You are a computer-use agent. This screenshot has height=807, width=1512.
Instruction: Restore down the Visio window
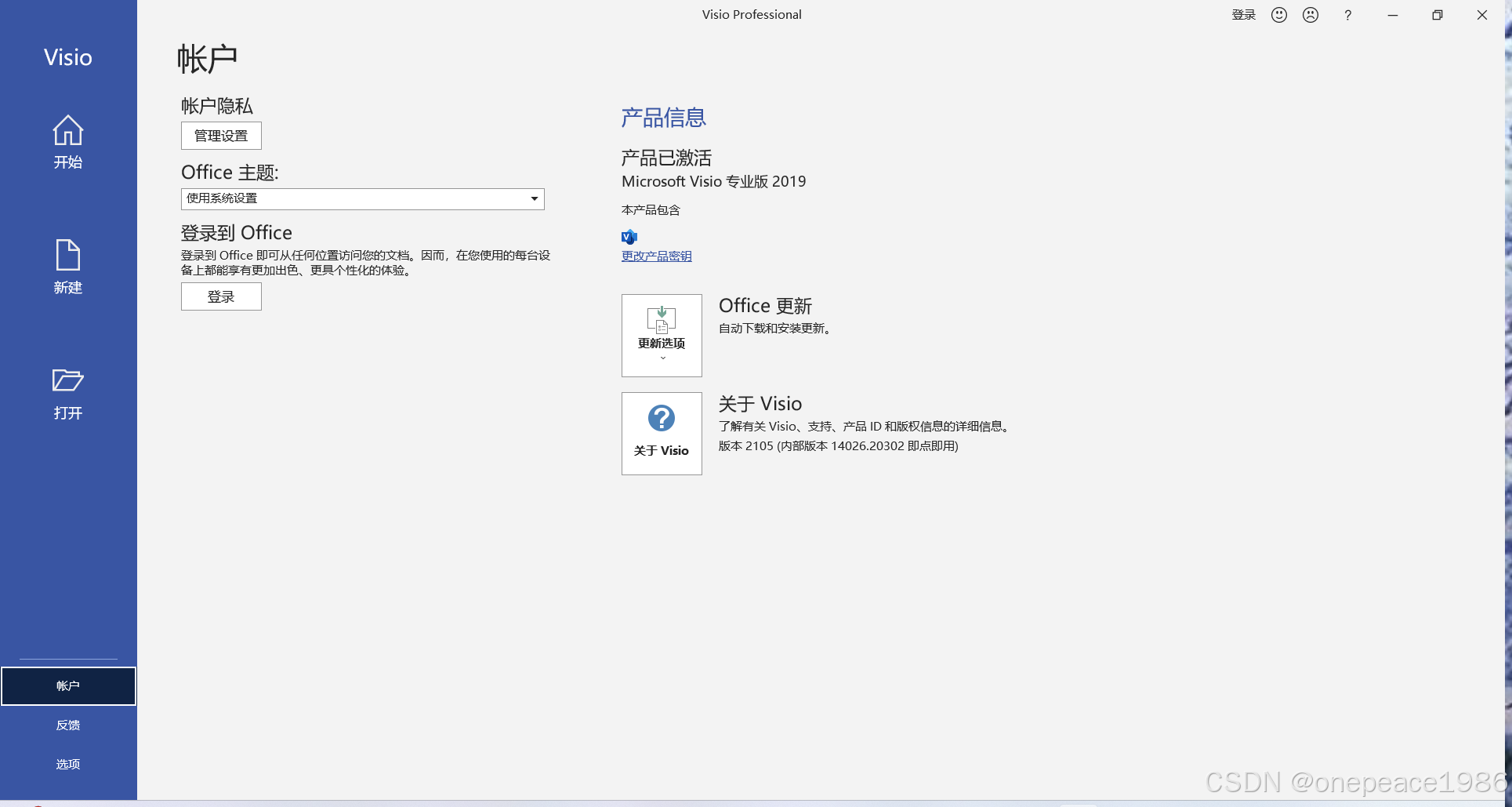point(1438,15)
